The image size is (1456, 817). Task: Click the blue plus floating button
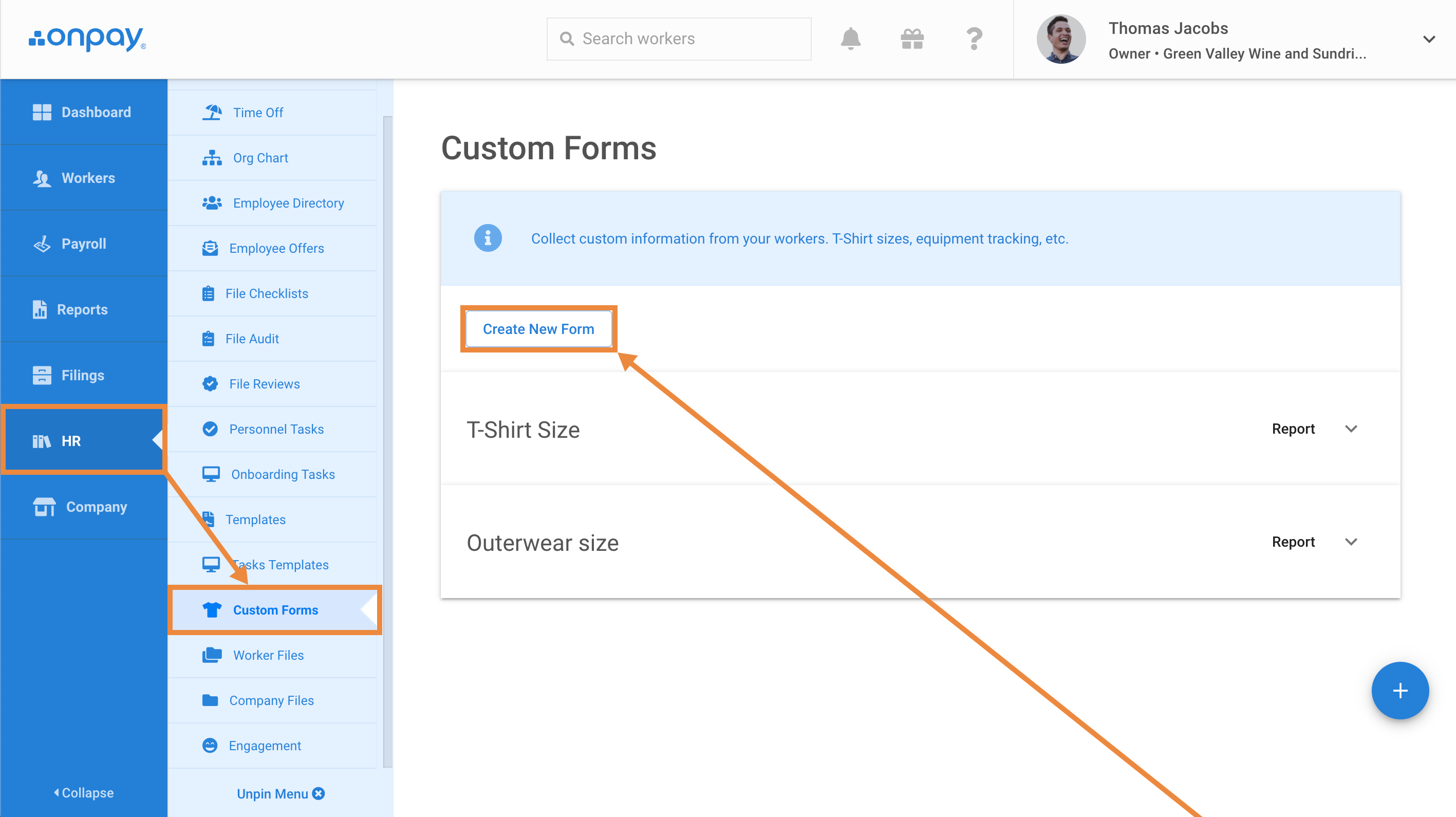coord(1400,691)
